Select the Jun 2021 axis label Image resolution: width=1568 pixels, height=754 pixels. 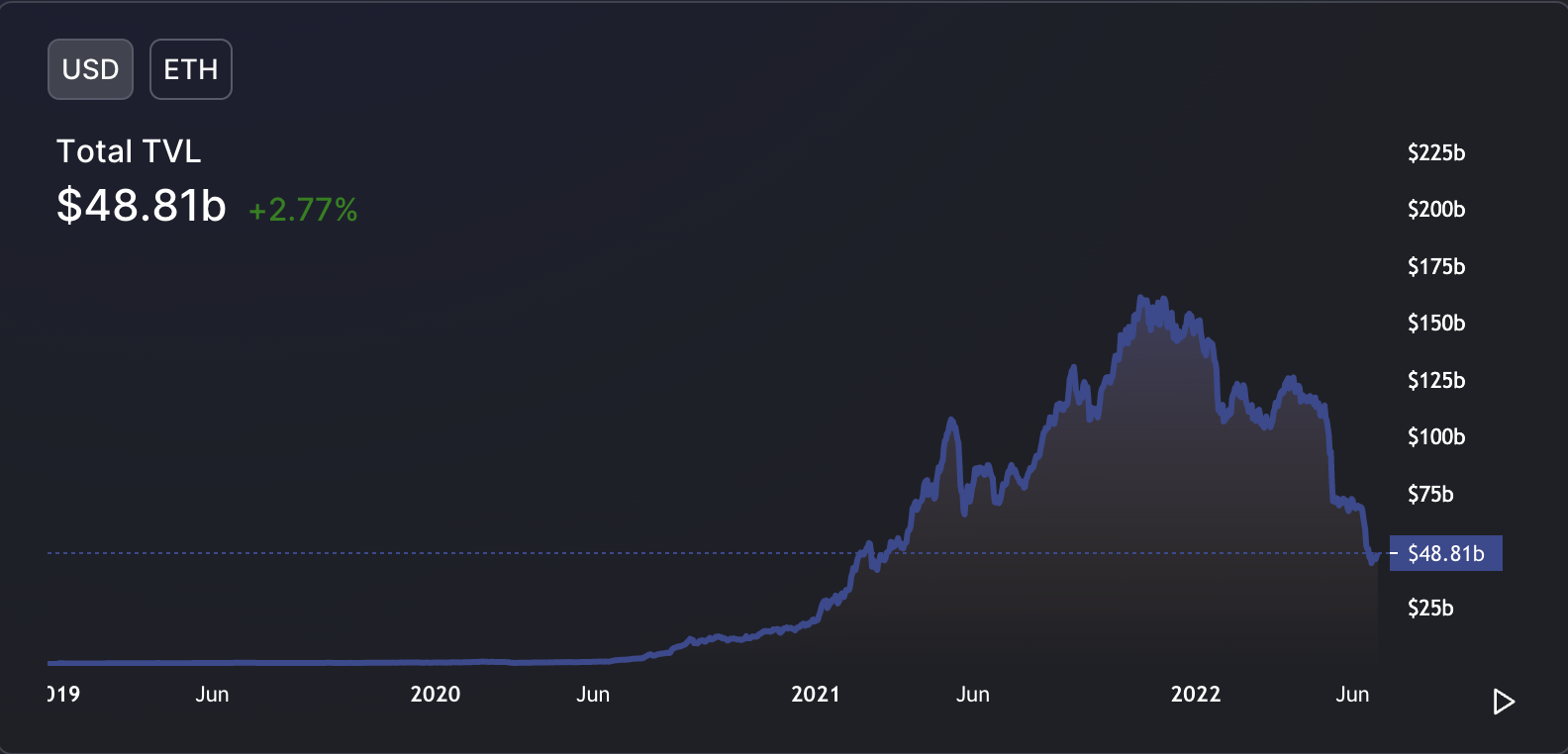[x=973, y=694]
